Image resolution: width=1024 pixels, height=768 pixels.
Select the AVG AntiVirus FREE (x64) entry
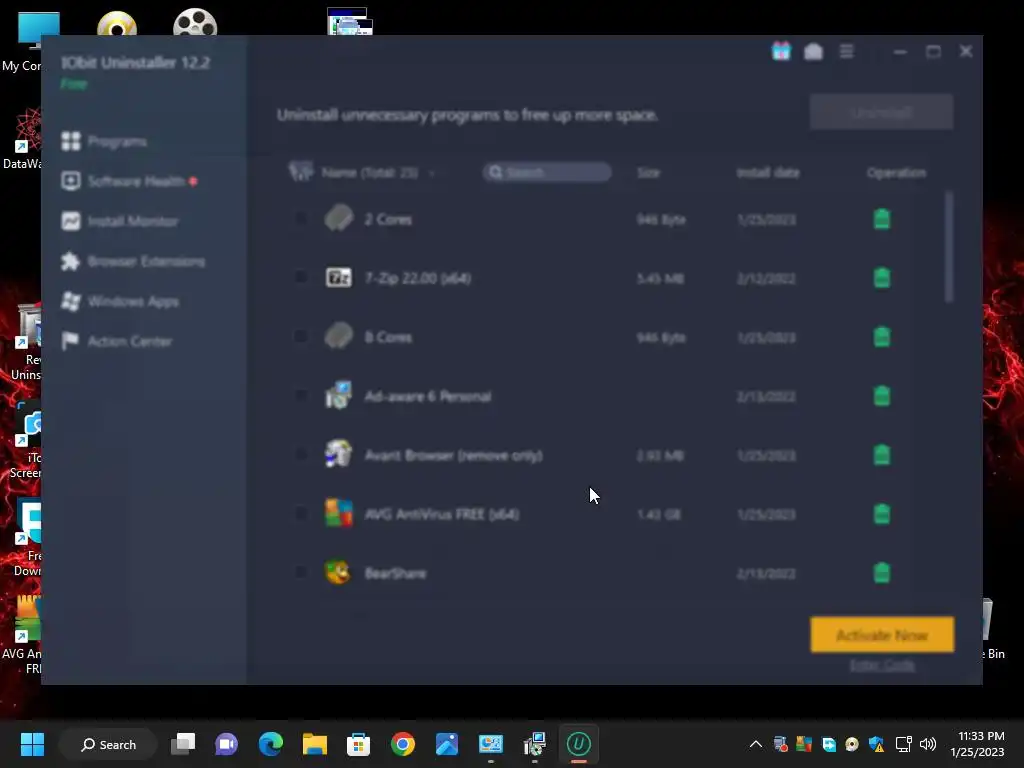pyautogui.click(x=441, y=515)
